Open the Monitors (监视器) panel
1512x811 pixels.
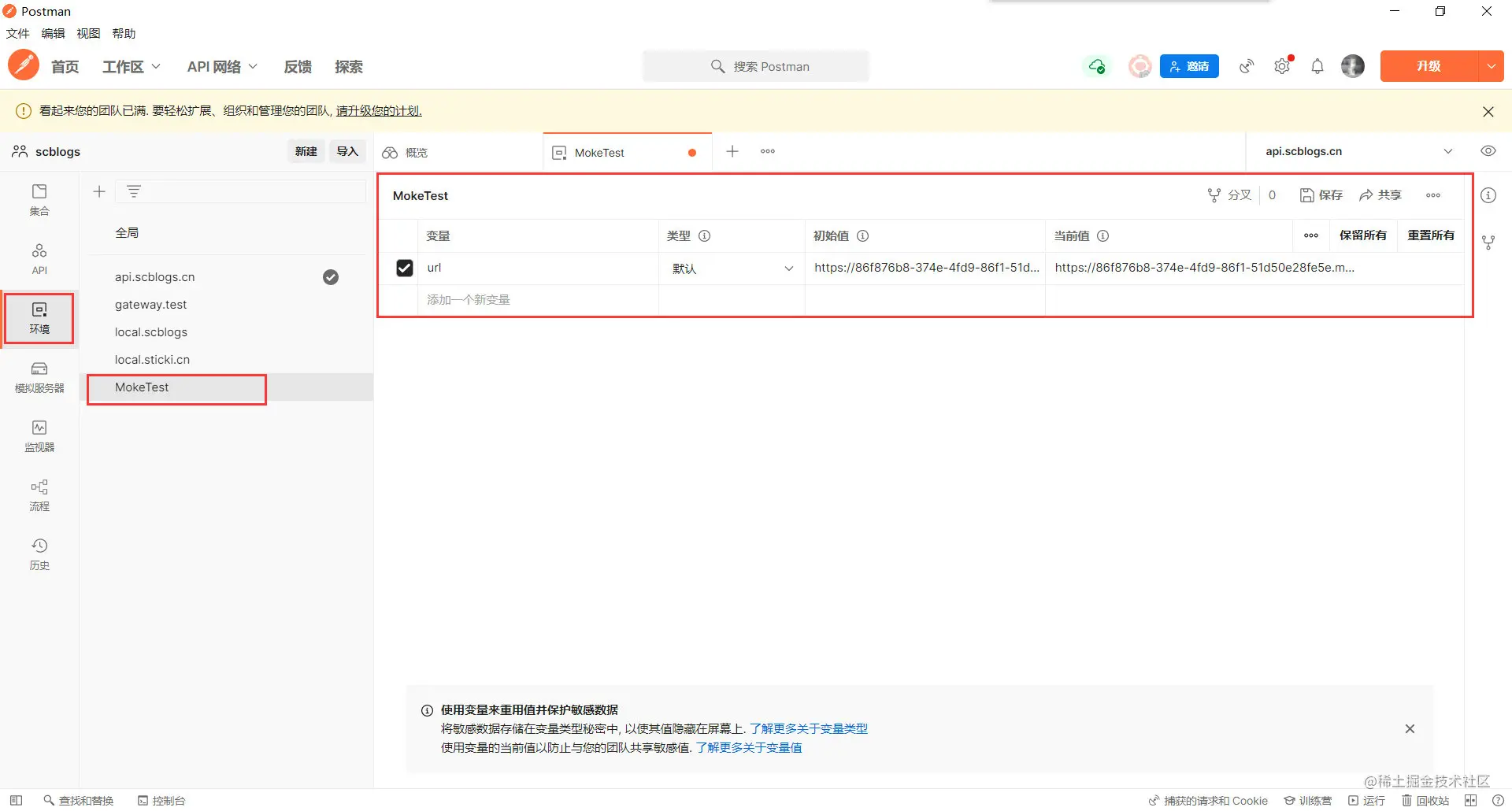coord(39,436)
